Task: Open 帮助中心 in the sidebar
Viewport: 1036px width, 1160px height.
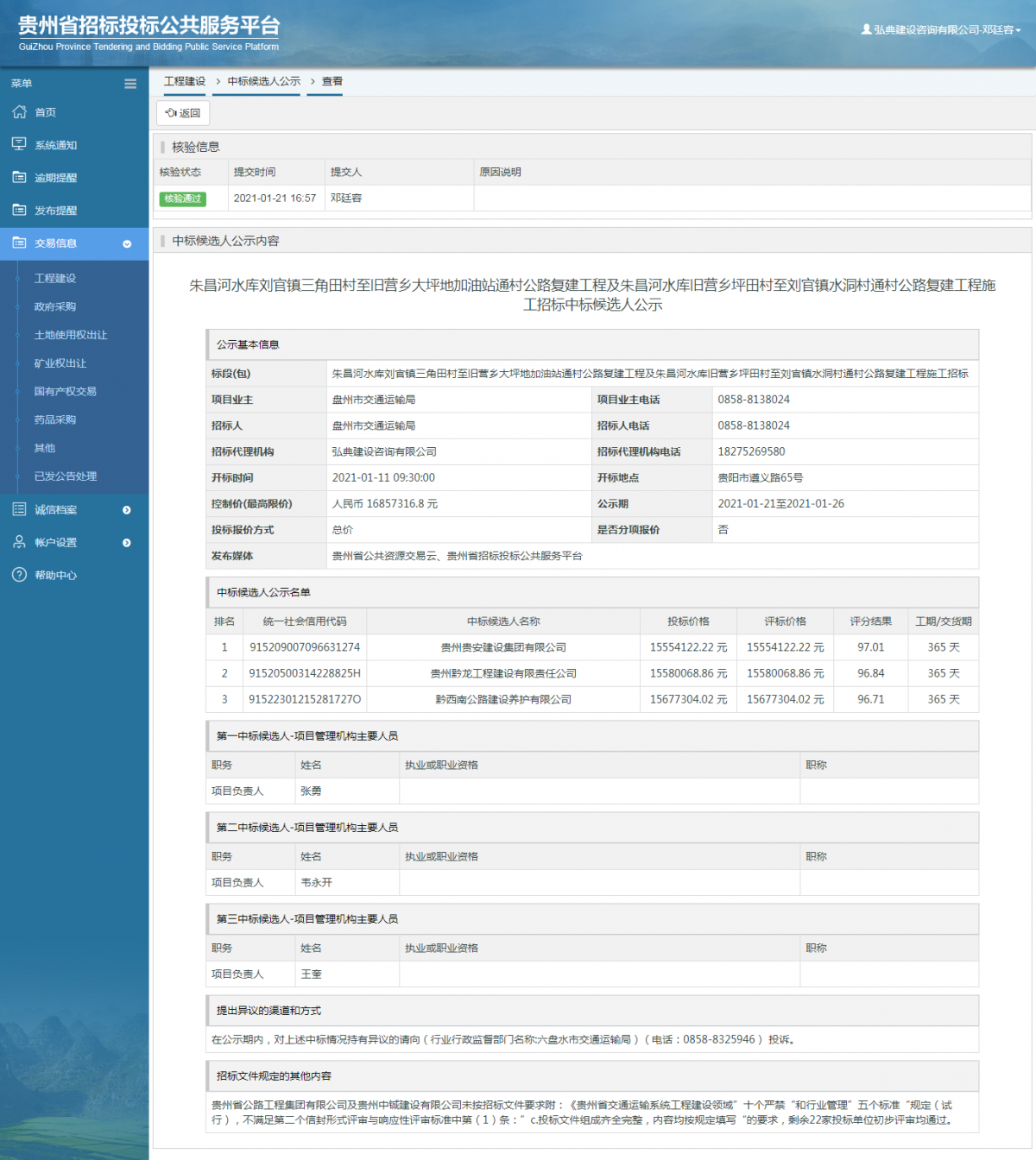Action: pos(56,576)
